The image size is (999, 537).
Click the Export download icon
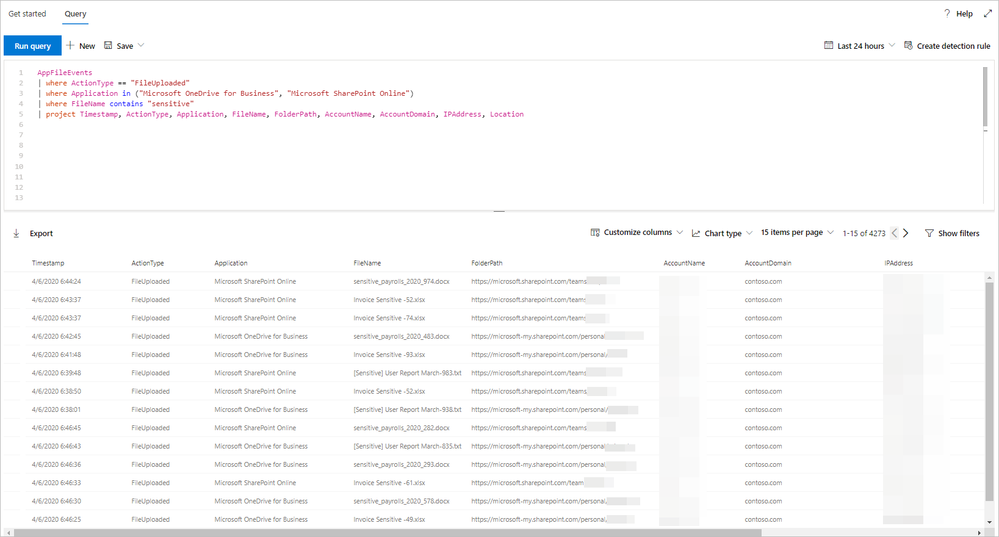click(17, 233)
